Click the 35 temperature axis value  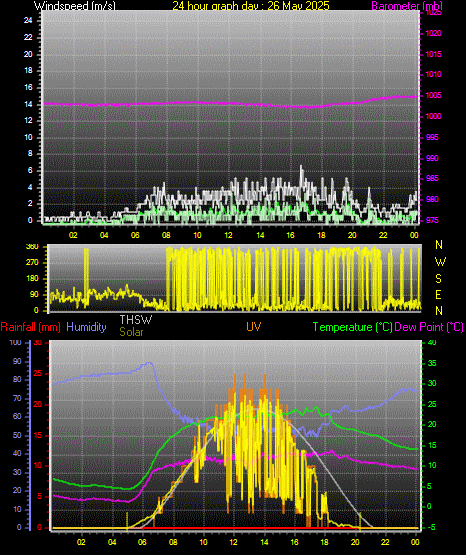[x=432, y=364]
